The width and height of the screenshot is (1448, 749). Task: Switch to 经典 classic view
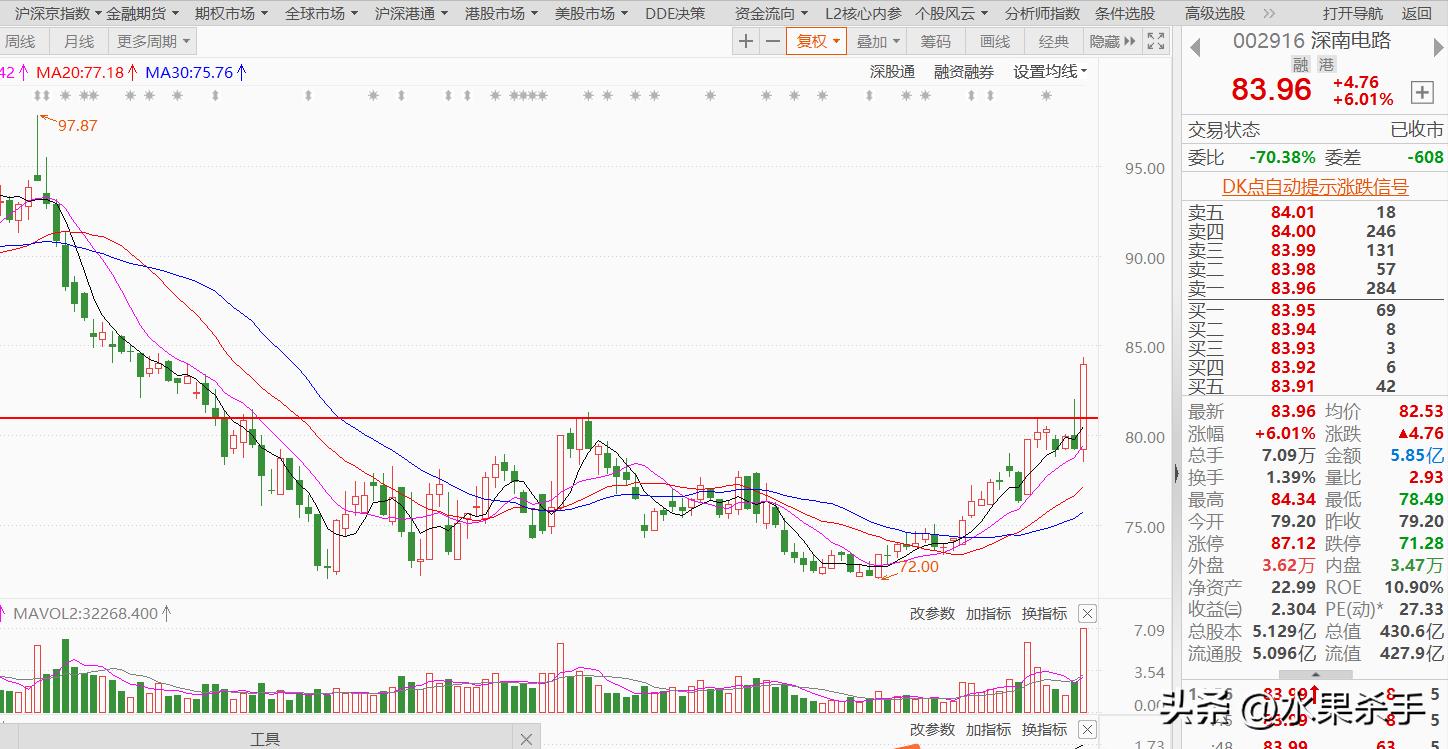point(1054,41)
